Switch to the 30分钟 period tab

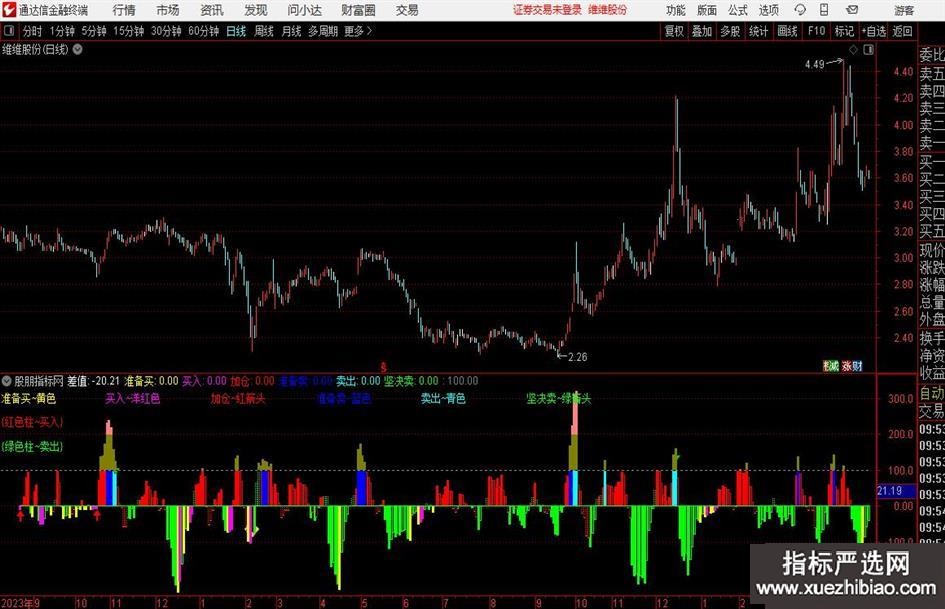coord(166,31)
